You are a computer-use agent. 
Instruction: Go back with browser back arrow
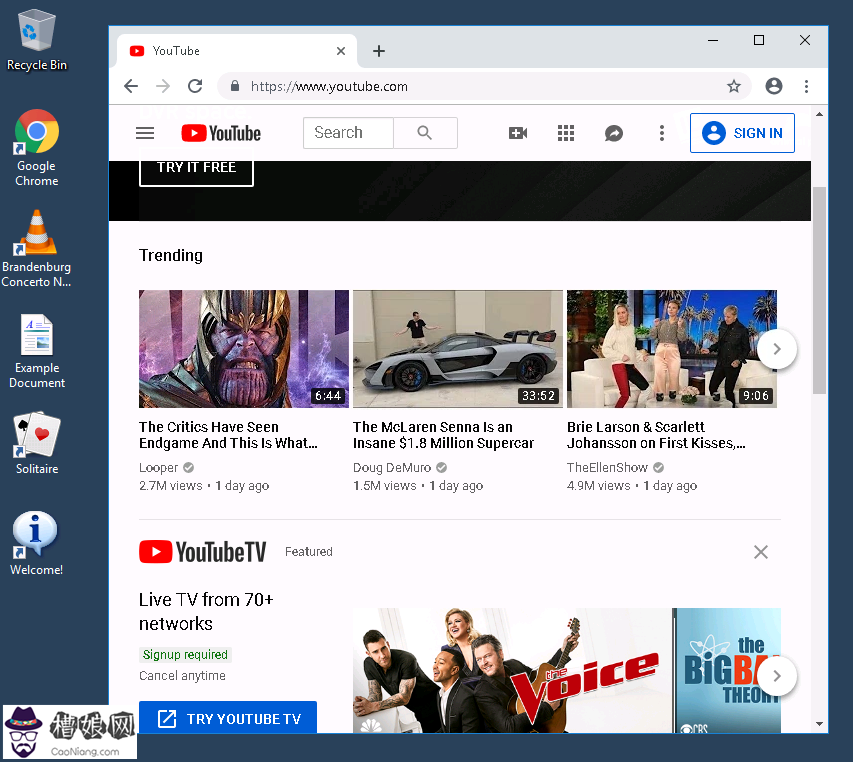tap(131, 86)
